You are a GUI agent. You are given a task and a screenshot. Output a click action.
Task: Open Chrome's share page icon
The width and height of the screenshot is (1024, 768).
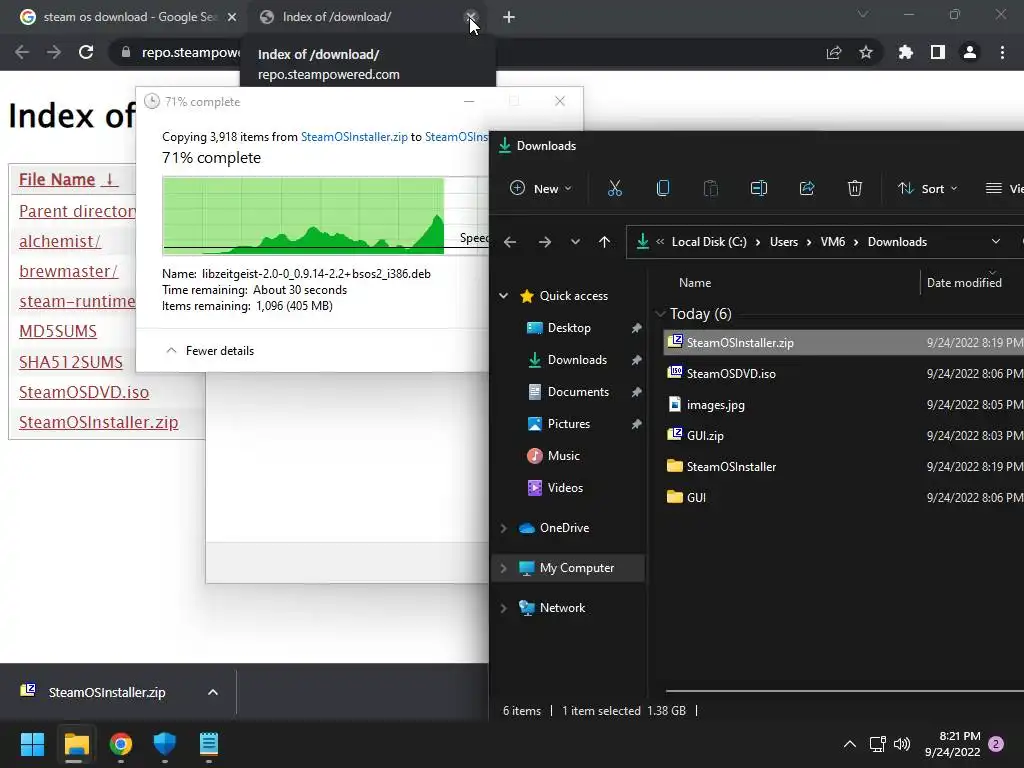834,52
